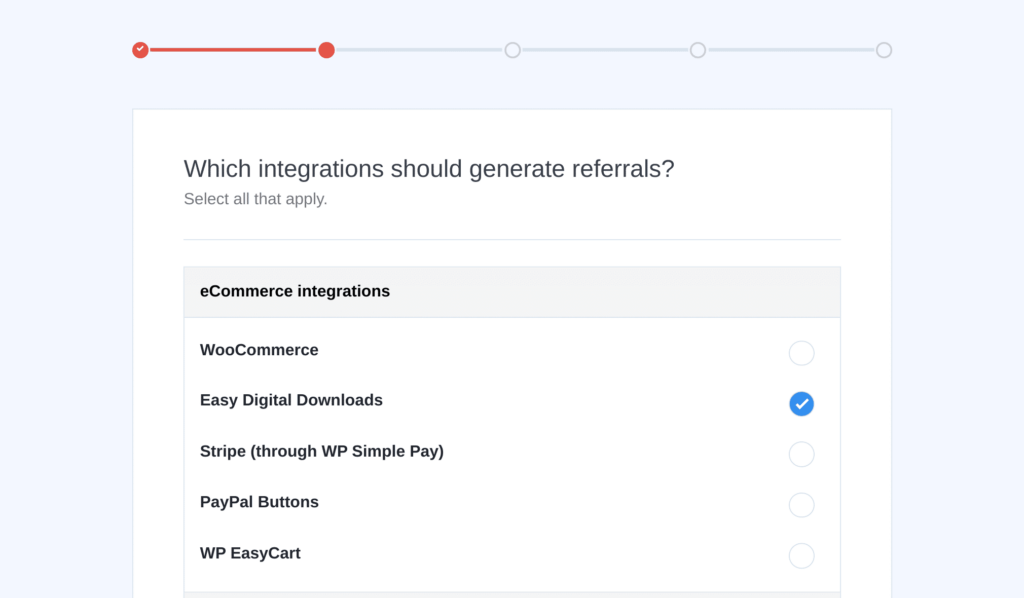Screen dimensions: 1024x598
Task: Click the eCommerce integrations section header
Action: coord(512,292)
